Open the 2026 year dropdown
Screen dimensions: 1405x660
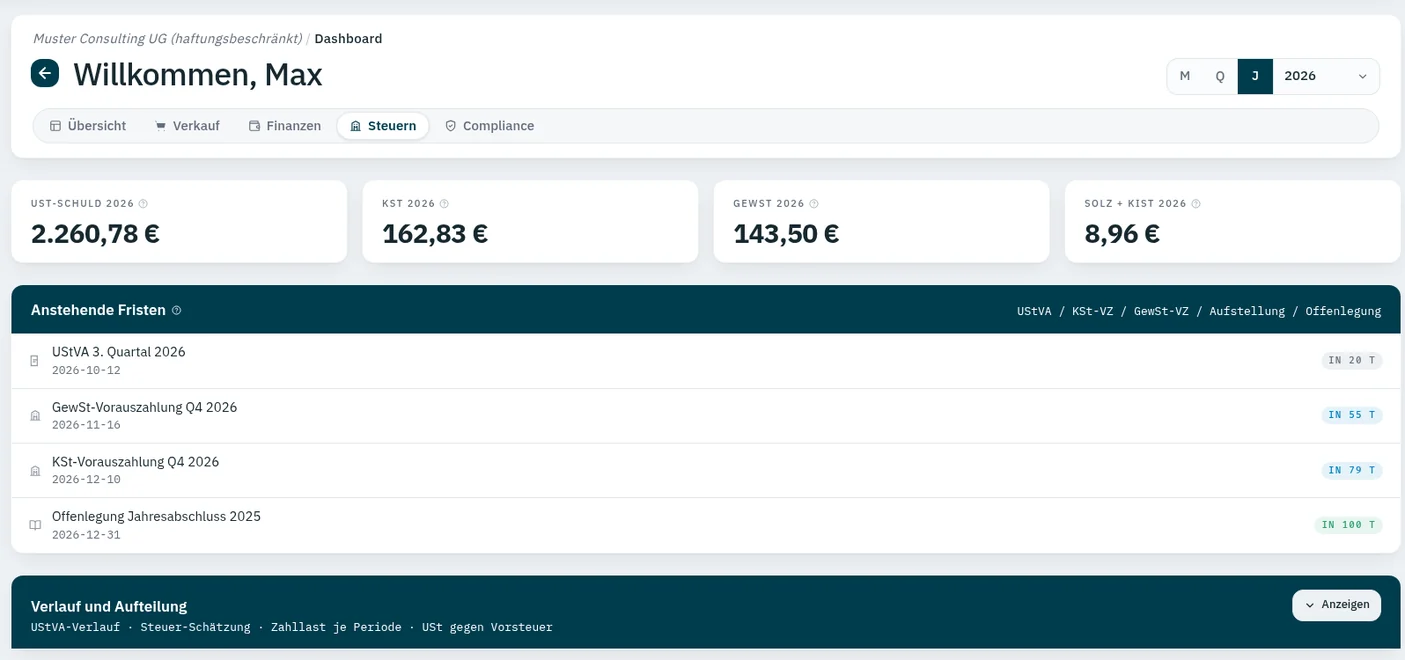1326,76
